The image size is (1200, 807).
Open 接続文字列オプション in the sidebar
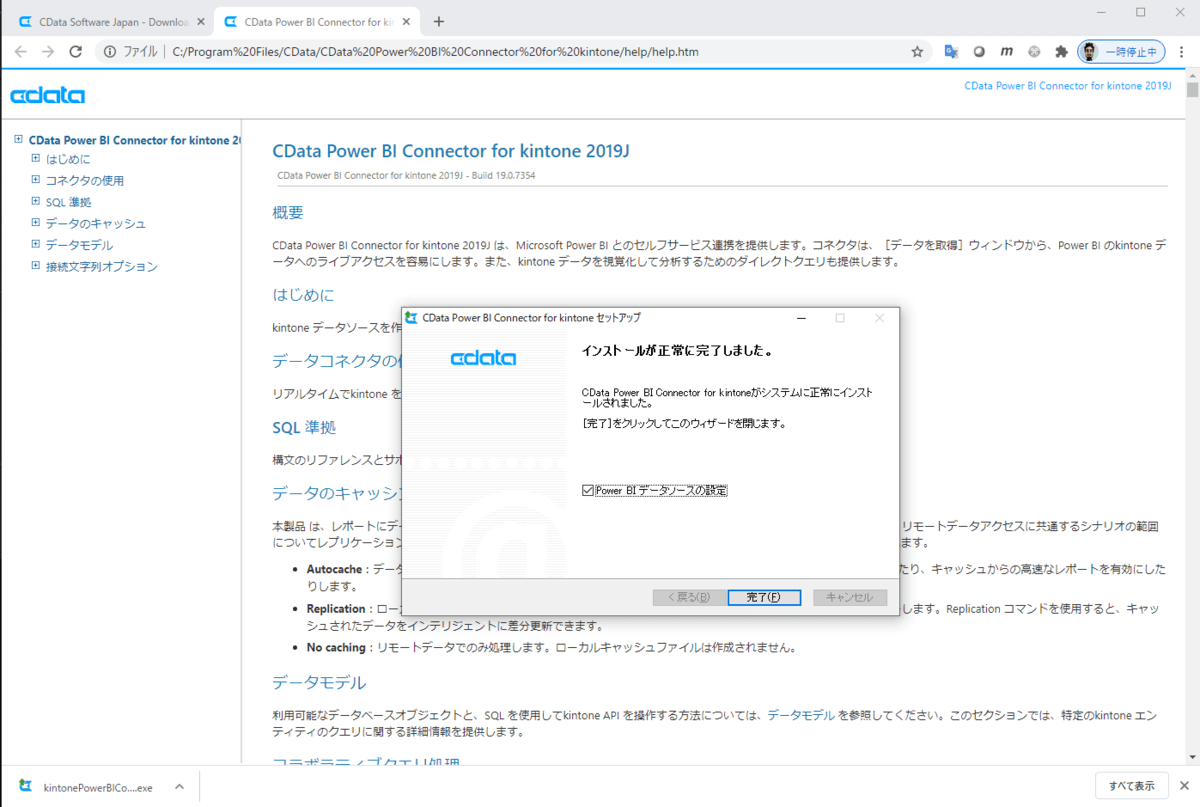coord(101,267)
